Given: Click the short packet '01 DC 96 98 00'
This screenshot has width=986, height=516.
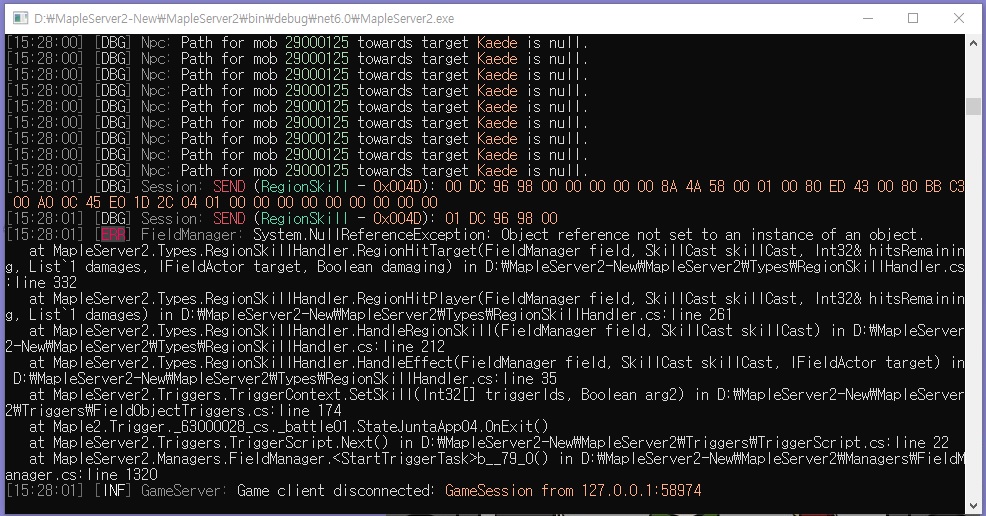Looking at the screenshot, I should tap(501, 219).
